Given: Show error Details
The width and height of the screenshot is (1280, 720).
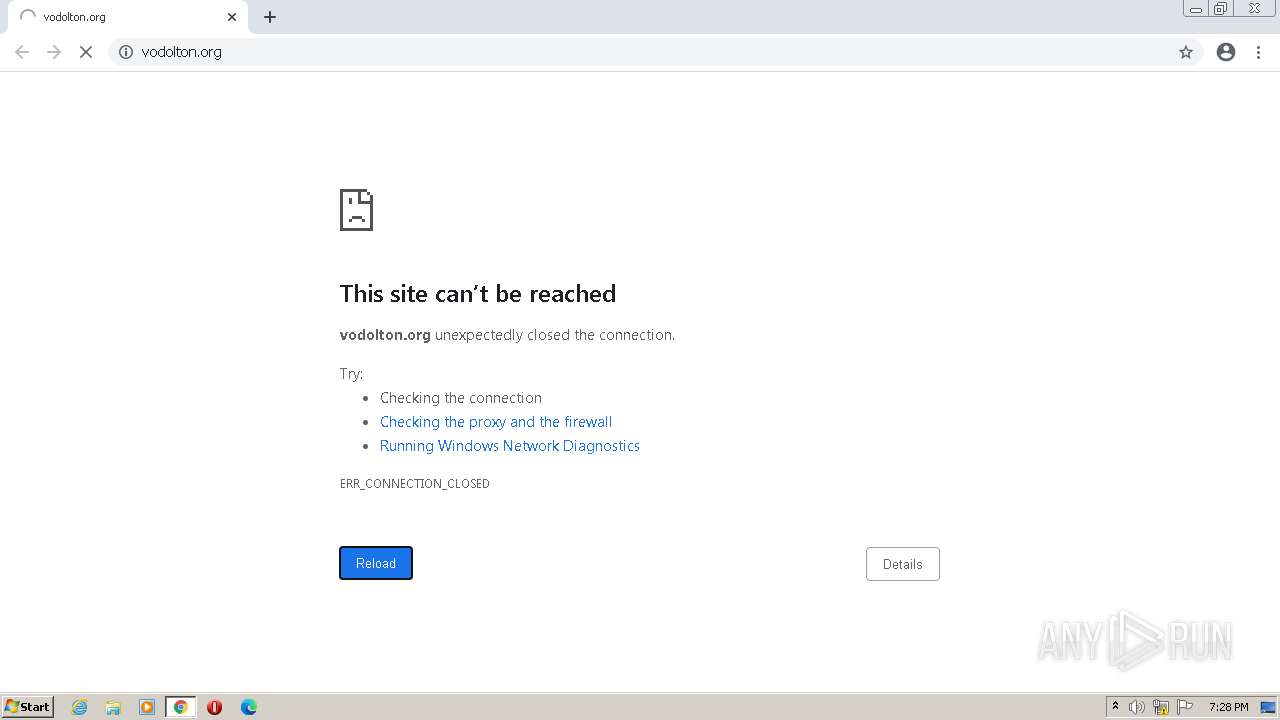Looking at the screenshot, I should click(902, 564).
